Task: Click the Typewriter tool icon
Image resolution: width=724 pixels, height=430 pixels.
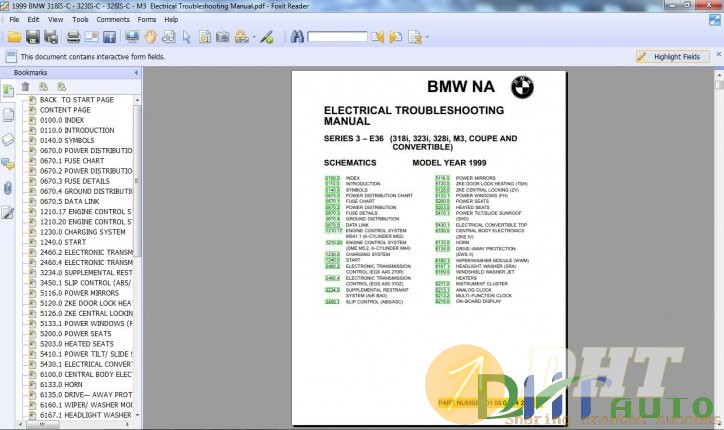Action: click(241, 37)
